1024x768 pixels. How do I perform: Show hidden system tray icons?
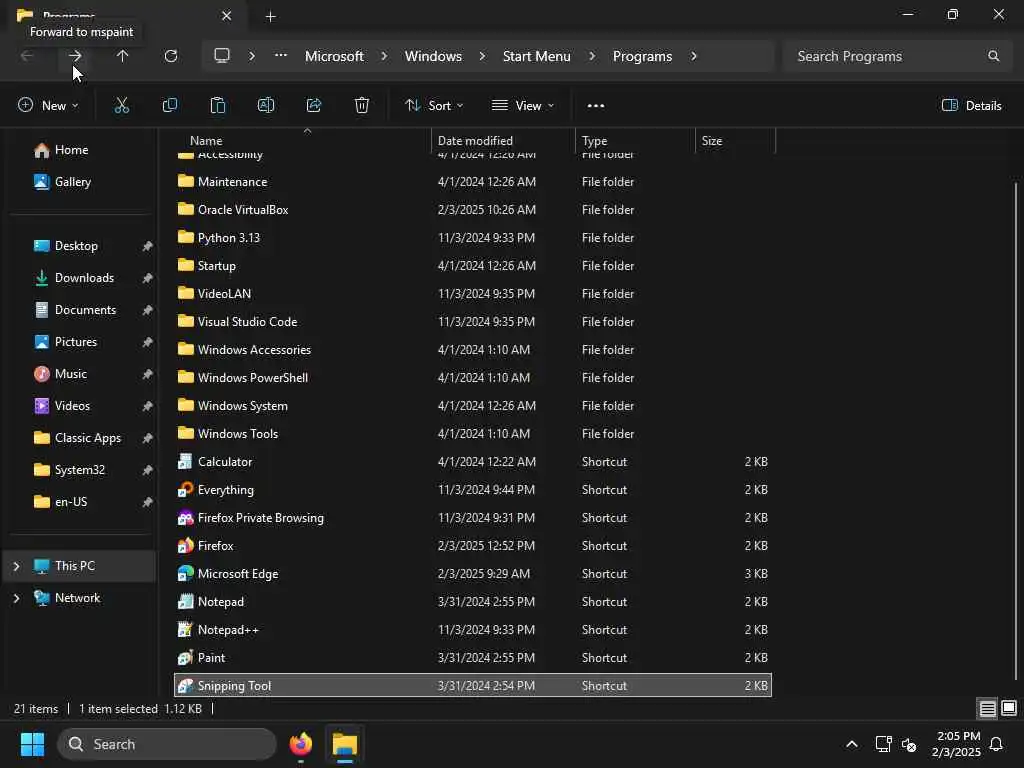click(x=852, y=744)
